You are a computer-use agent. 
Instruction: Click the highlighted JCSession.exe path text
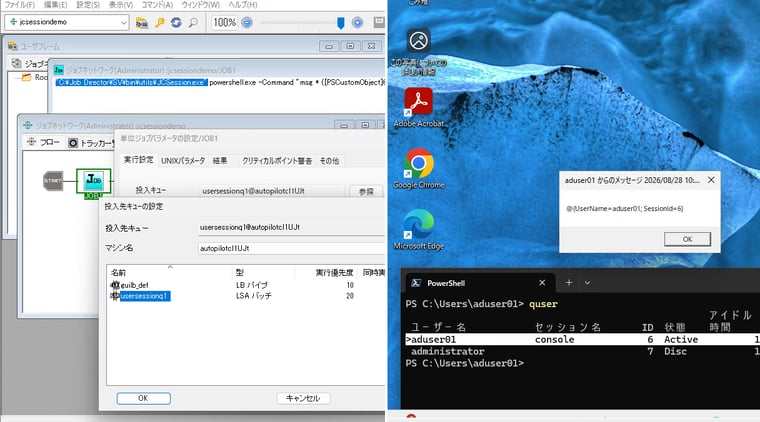click(131, 82)
